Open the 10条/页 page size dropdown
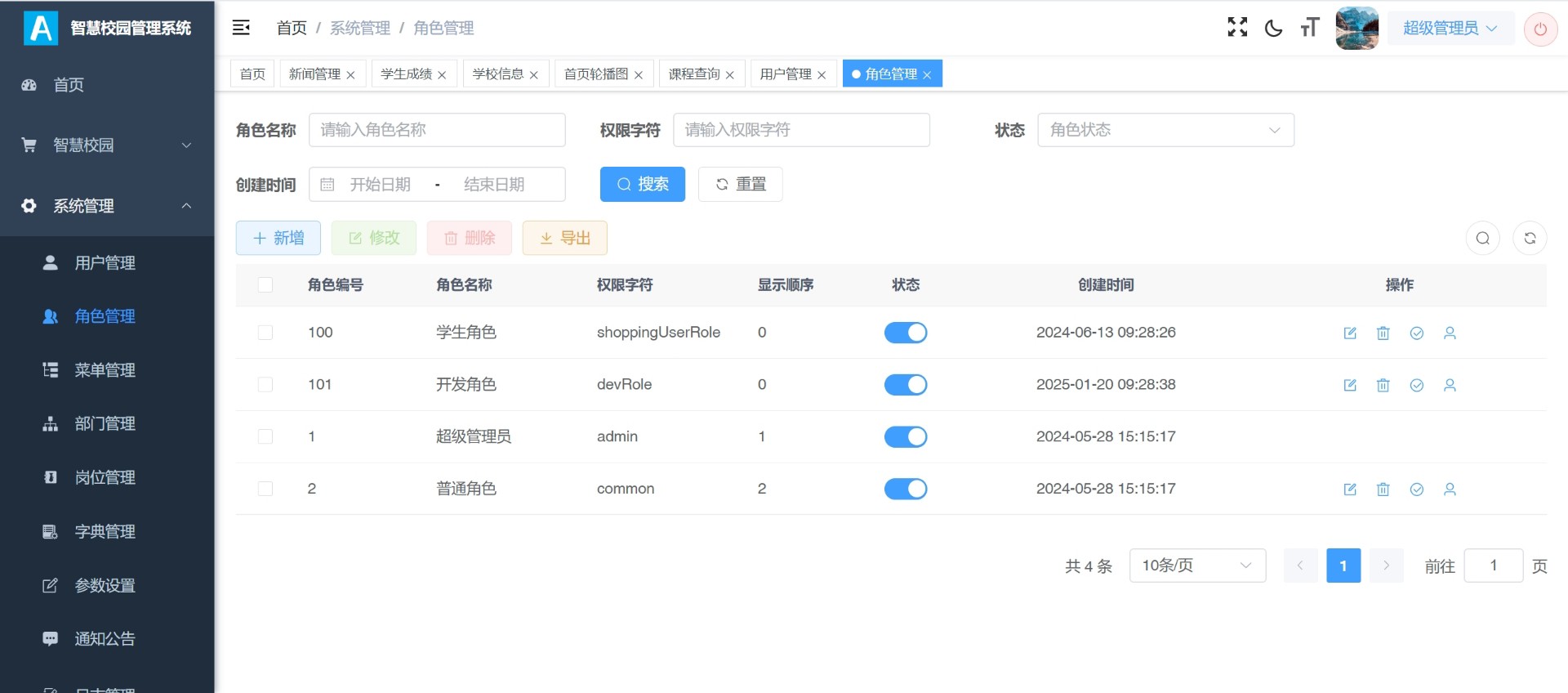The height and width of the screenshot is (693, 1568). pyautogui.click(x=1196, y=566)
